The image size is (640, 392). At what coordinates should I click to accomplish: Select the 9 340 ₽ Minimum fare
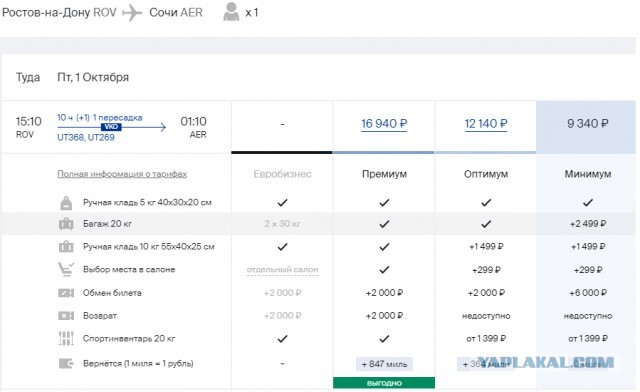click(587, 124)
